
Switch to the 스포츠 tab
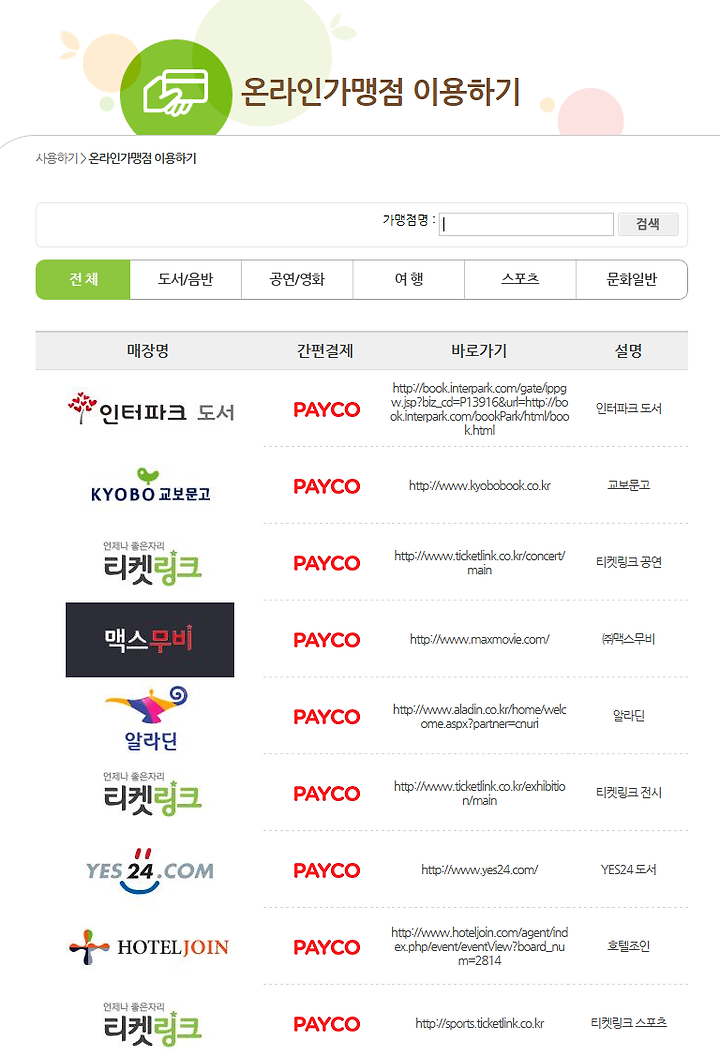520,279
